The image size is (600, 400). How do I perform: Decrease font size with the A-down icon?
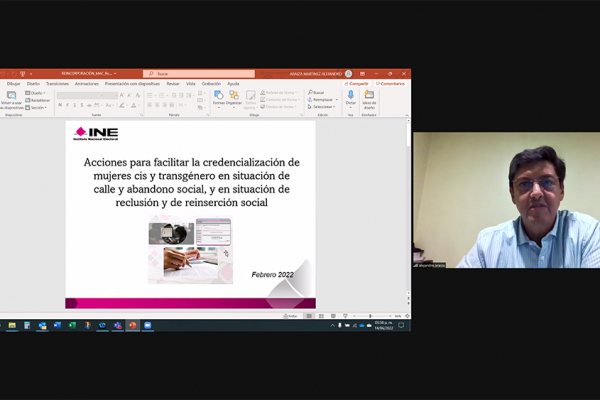click(x=129, y=95)
